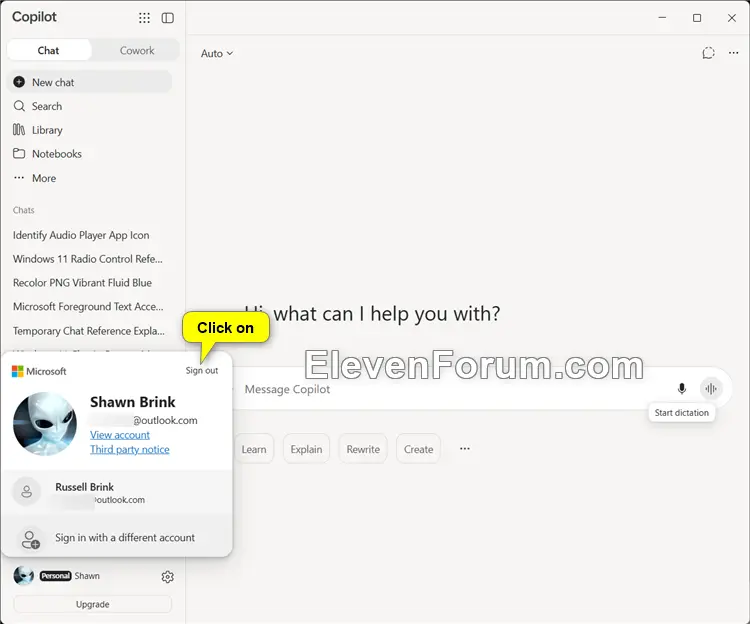Open Notebooks in the sidebar

[x=89, y=154]
